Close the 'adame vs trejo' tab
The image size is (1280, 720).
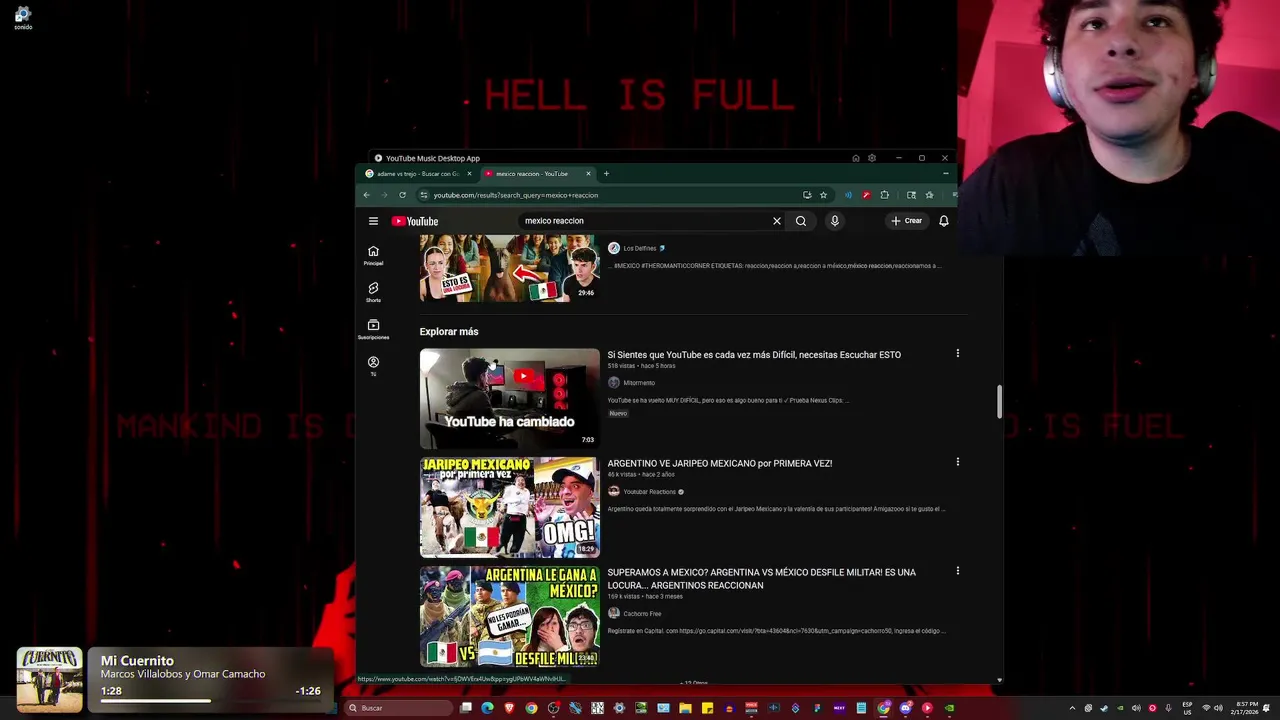(469, 174)
